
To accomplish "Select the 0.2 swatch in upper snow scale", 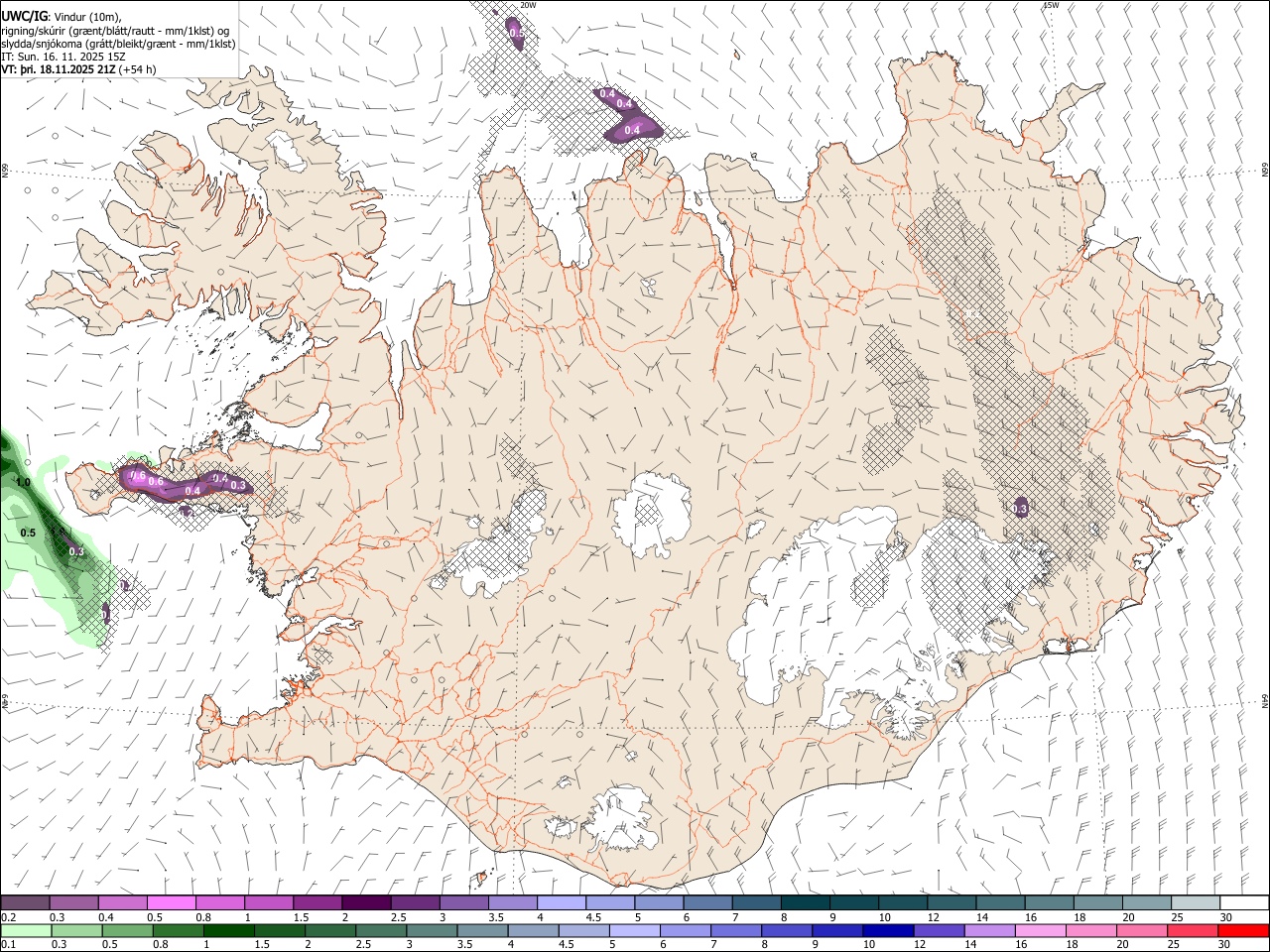I will click(x=25, y=902).
